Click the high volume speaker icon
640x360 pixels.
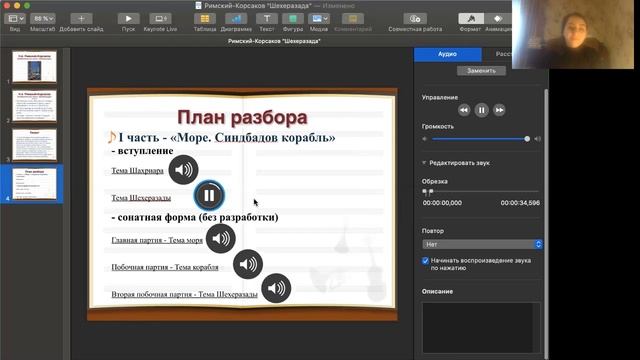point(538,139)
